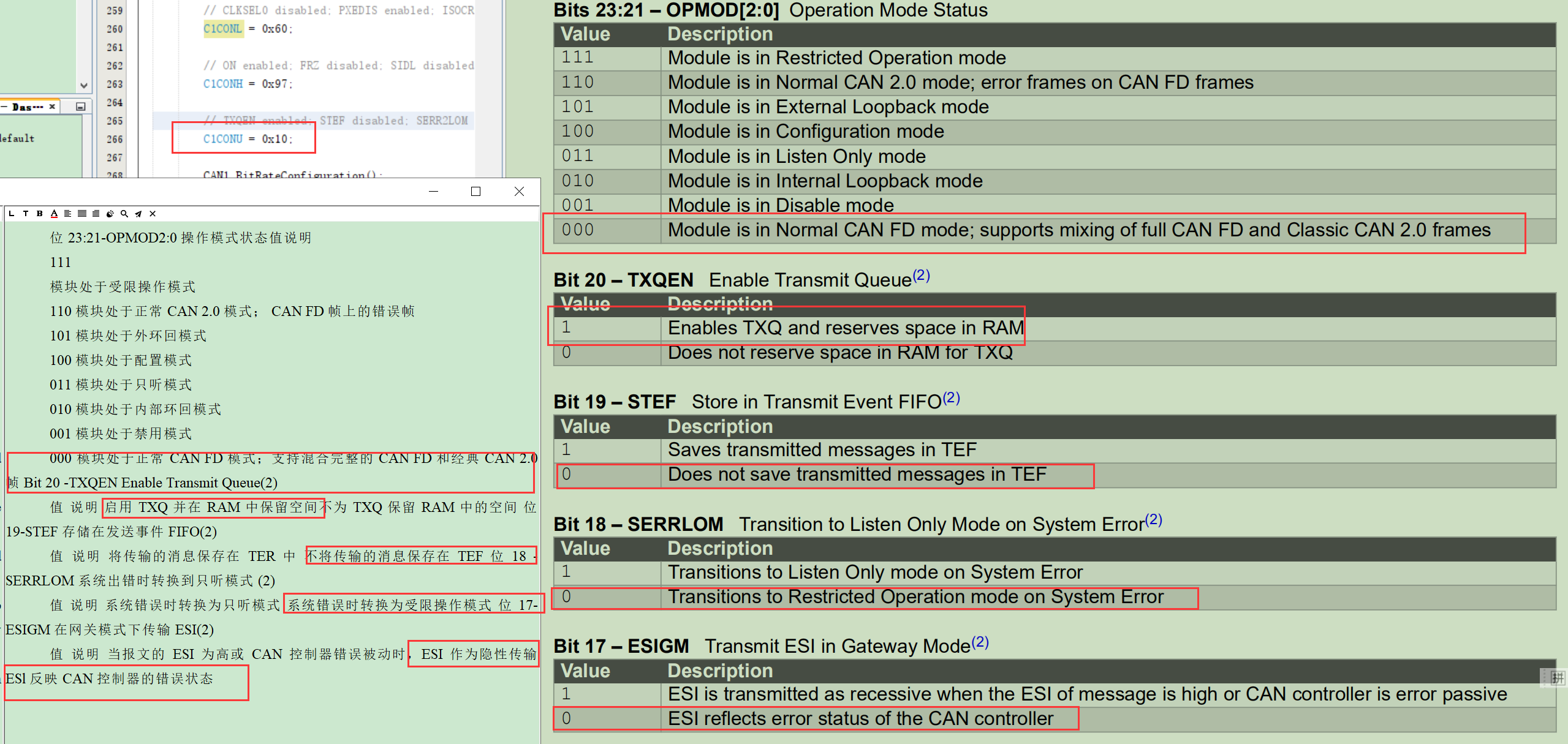Align text right in note toolbar
The height and width of the screenshot is (744, 1568).
click(x=96, y=214)
